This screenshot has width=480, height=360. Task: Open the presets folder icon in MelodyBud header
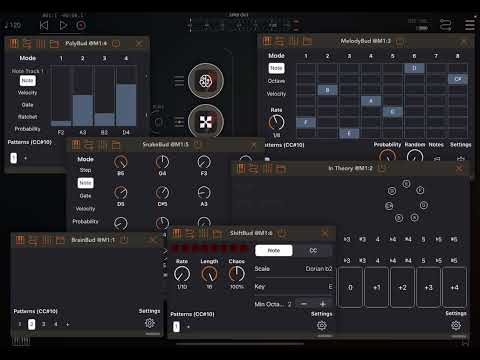point(307,41)
